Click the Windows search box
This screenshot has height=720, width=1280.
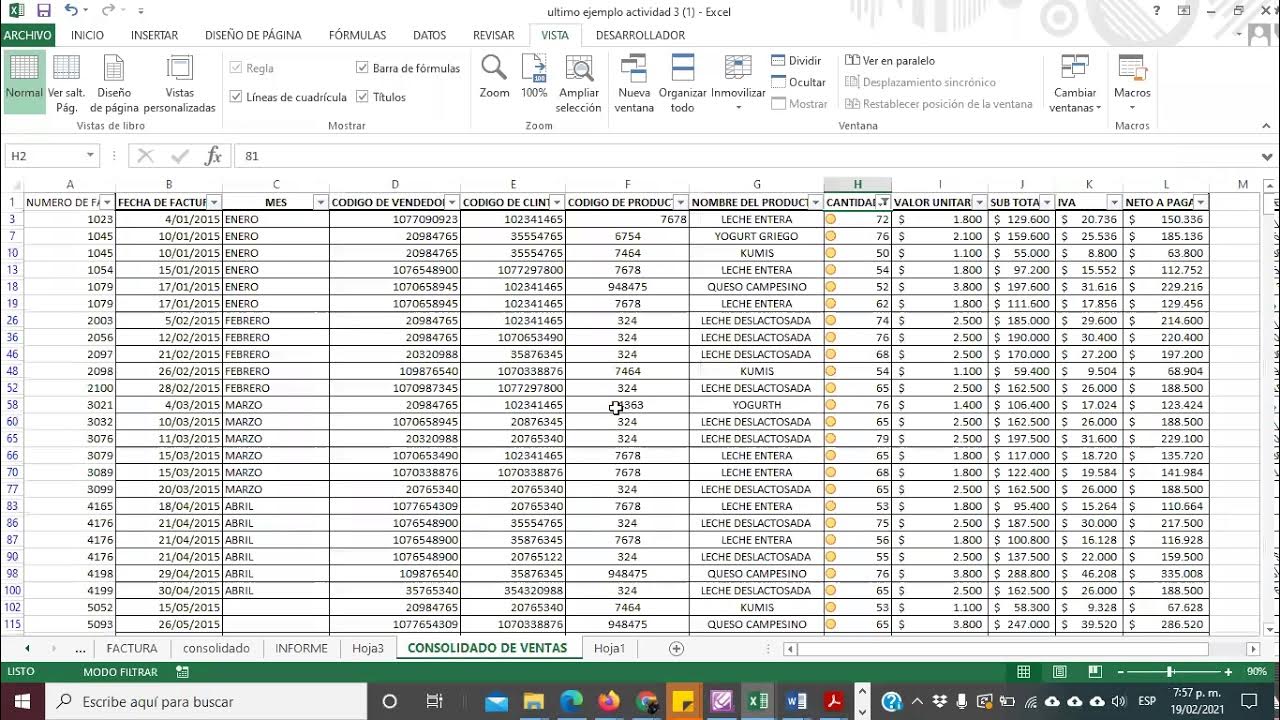[x=207, y=701]
